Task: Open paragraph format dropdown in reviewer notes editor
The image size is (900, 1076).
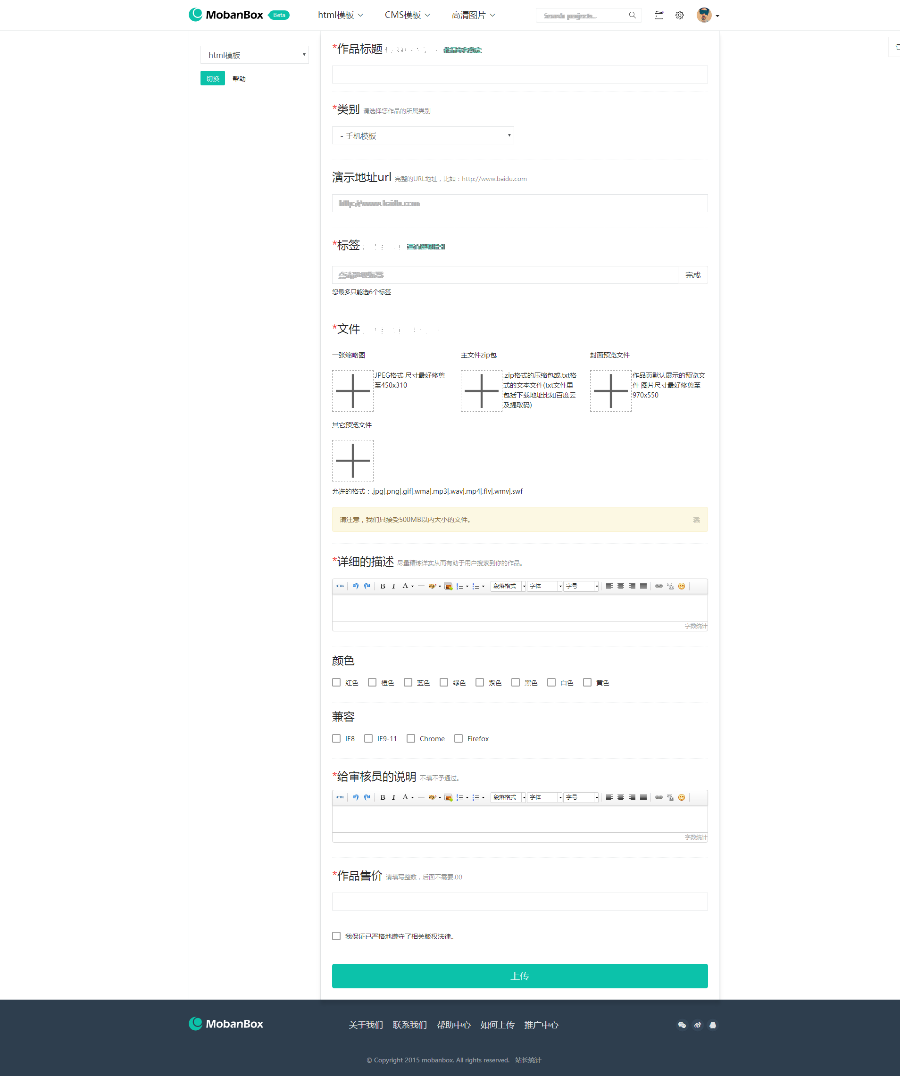Action: (x=508, y=797)
